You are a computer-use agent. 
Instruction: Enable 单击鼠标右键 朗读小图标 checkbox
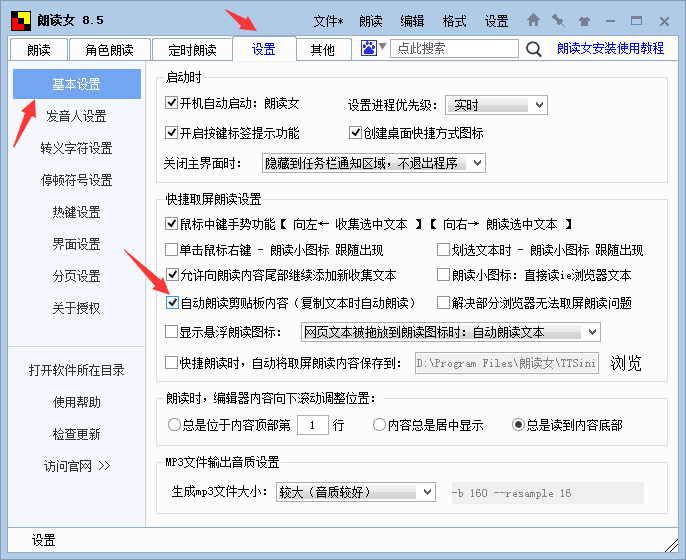click(171, 250)
